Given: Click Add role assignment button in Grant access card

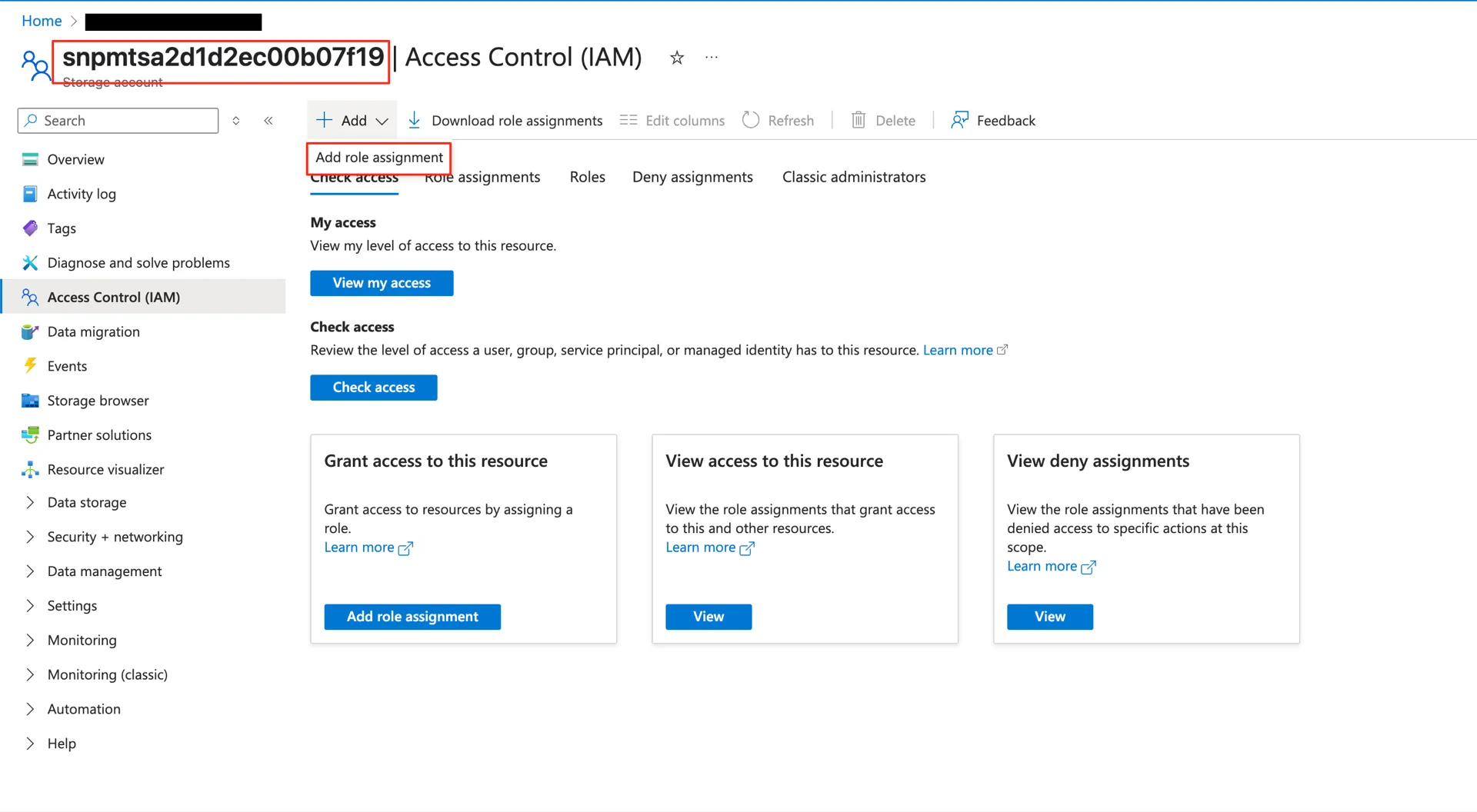Looking at the screenshot, I should (x=412, y=617).
